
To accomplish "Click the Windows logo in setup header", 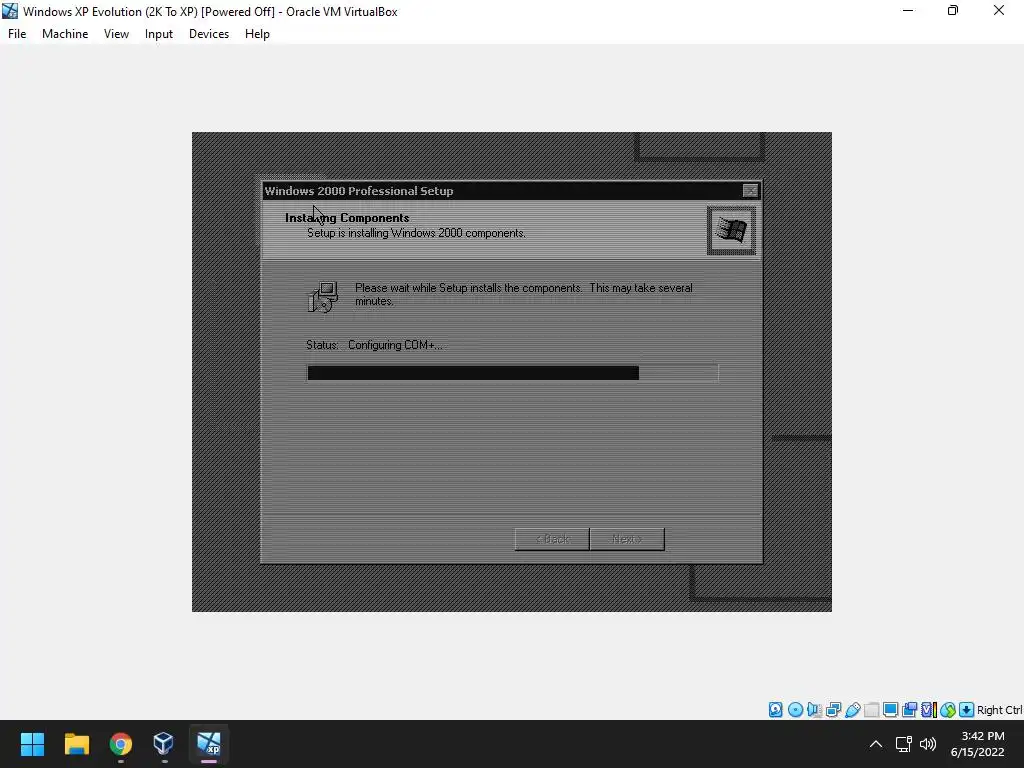I will tap(731, 231).
